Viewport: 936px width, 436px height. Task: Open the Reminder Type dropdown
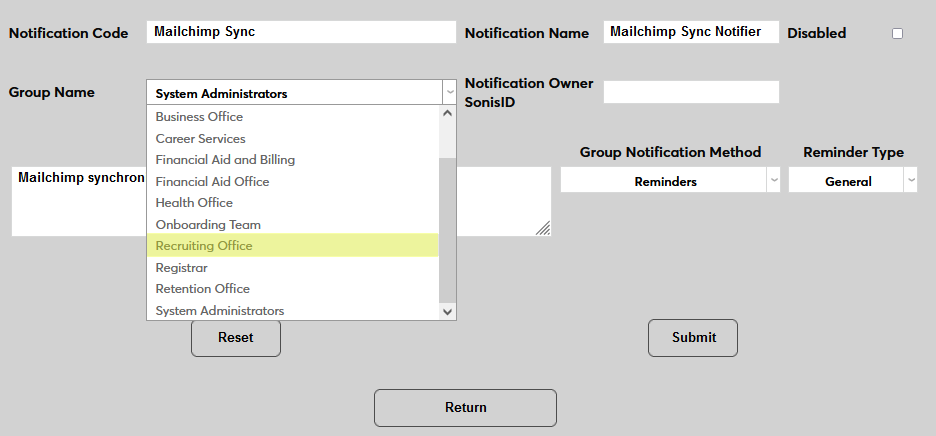coord(853,180)
